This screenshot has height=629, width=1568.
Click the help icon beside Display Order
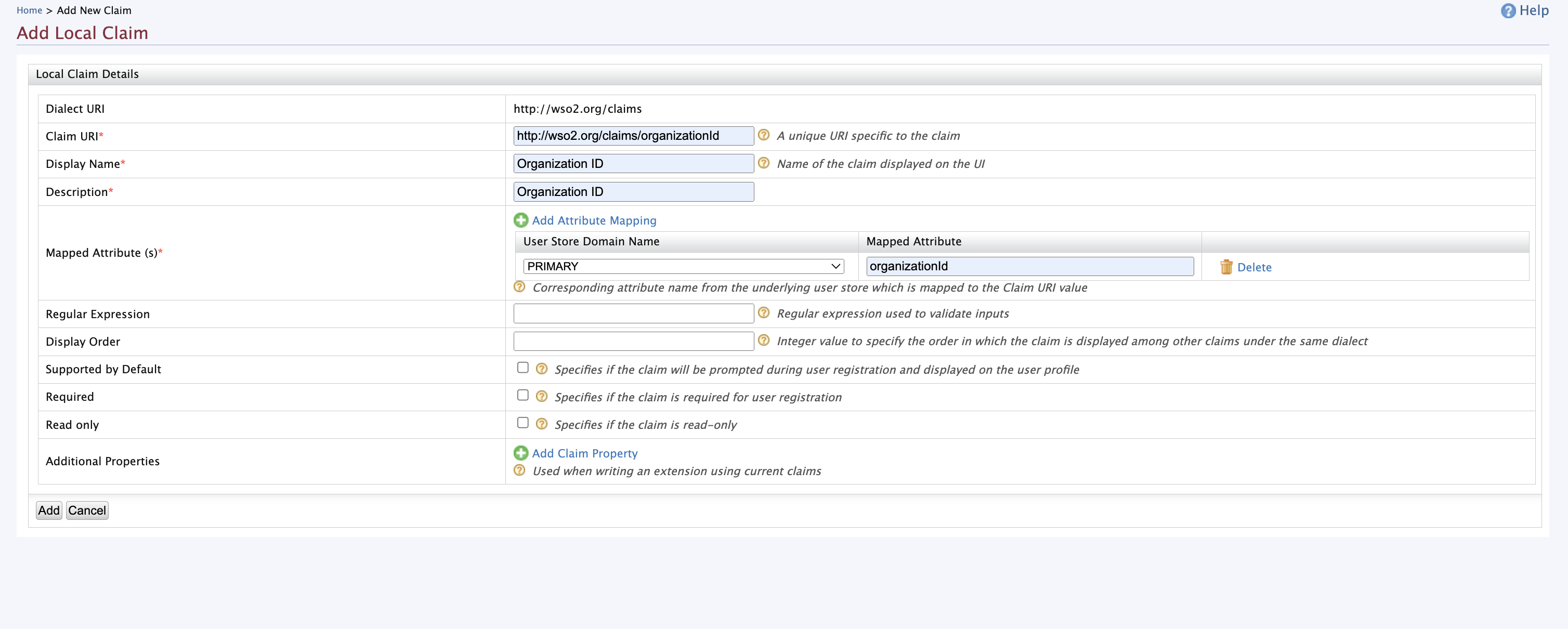(763, 340)
